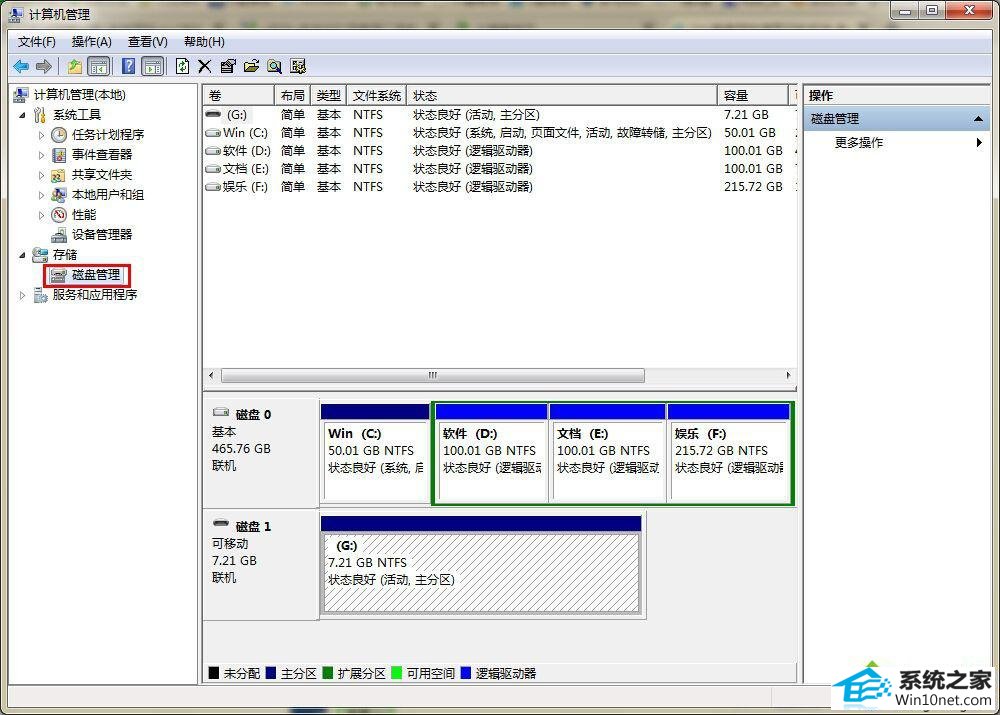The height and width of the screenshot is (715, 1000).
Task: Click the 设备管理器 icon in tree
Action: pyautogui.click(x=59, y=235)
